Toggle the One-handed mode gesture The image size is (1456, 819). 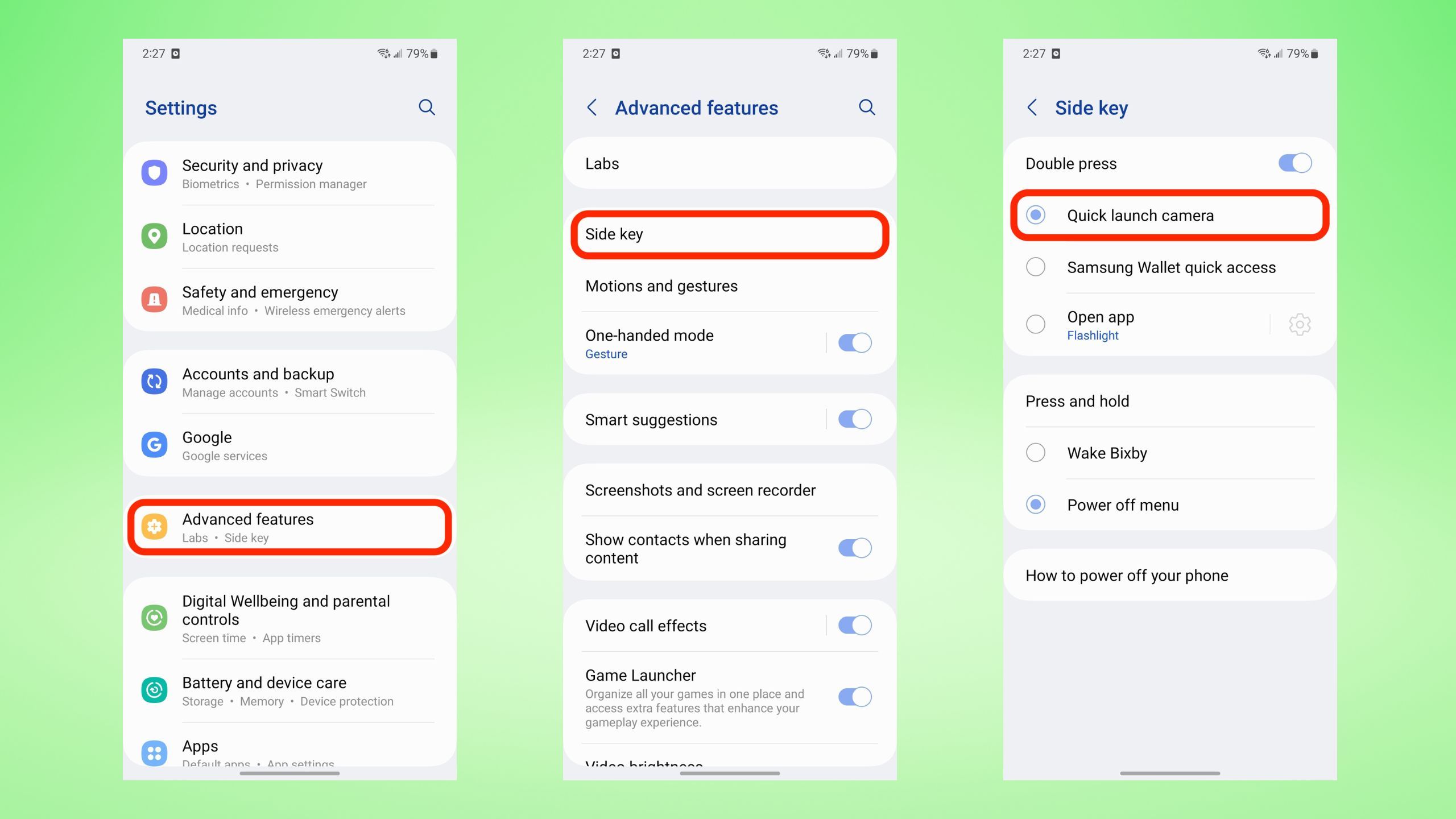[854, 343]
